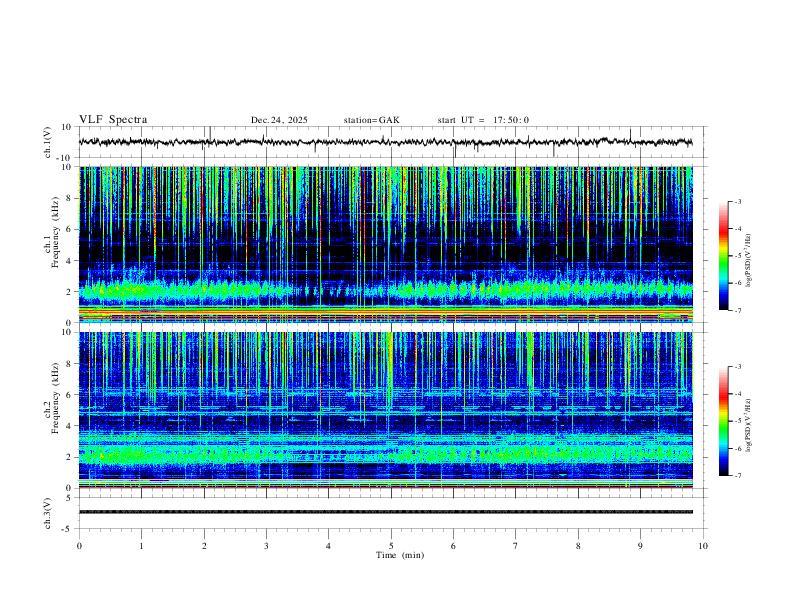Click the ch.1 colorbar "log(PSD)(V²/Hz)" label
The width and height of the screenshot is (792, 612).
[x=749, y=260]
